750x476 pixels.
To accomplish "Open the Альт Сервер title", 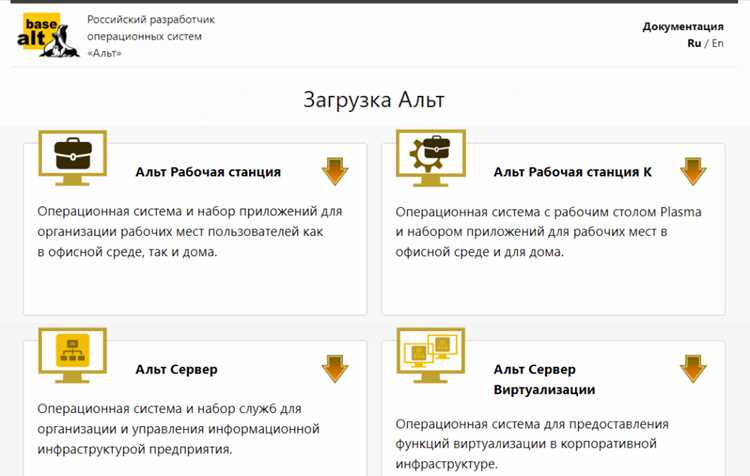I will 176,369.
